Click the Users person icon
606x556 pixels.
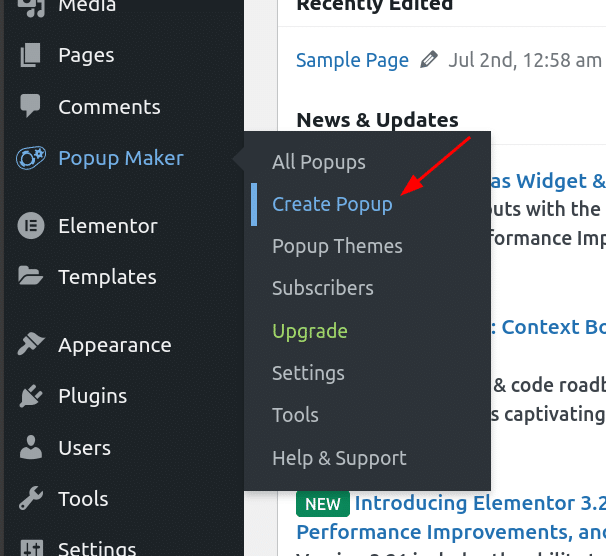click(31, 447)
